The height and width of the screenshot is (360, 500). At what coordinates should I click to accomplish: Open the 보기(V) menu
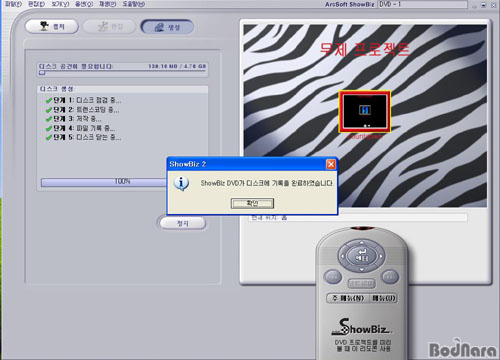(60, 4)
